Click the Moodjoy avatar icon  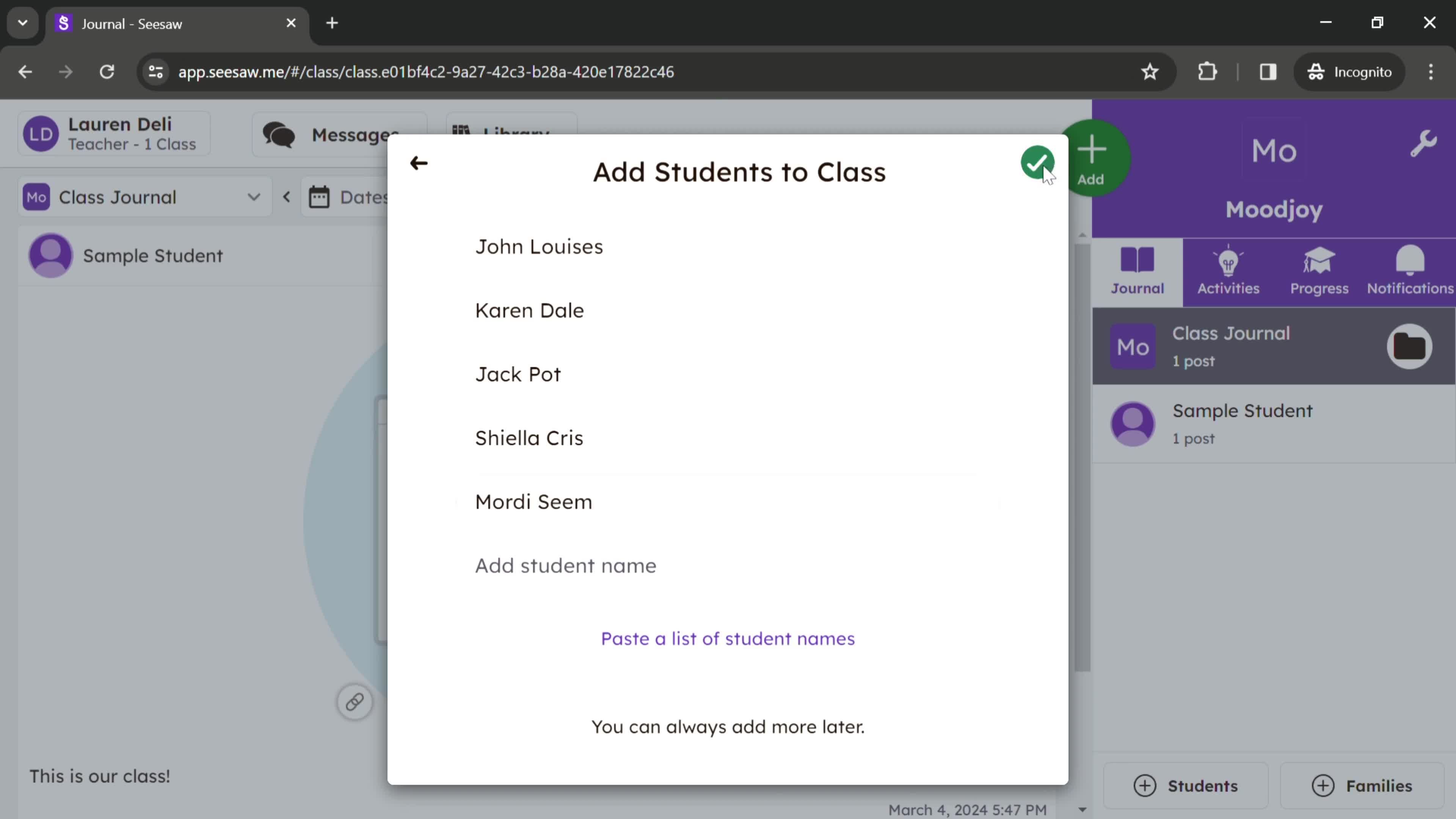pos(1276,150)
